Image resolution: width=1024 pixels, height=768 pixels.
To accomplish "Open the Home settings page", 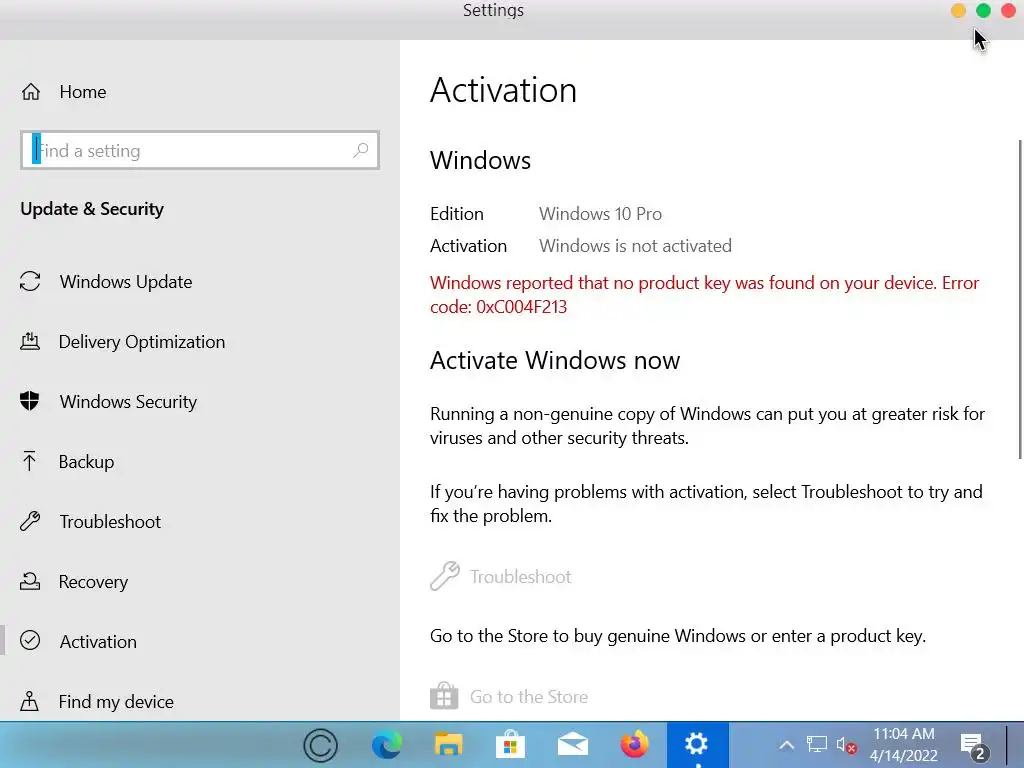I will click(x=200, y=92).
